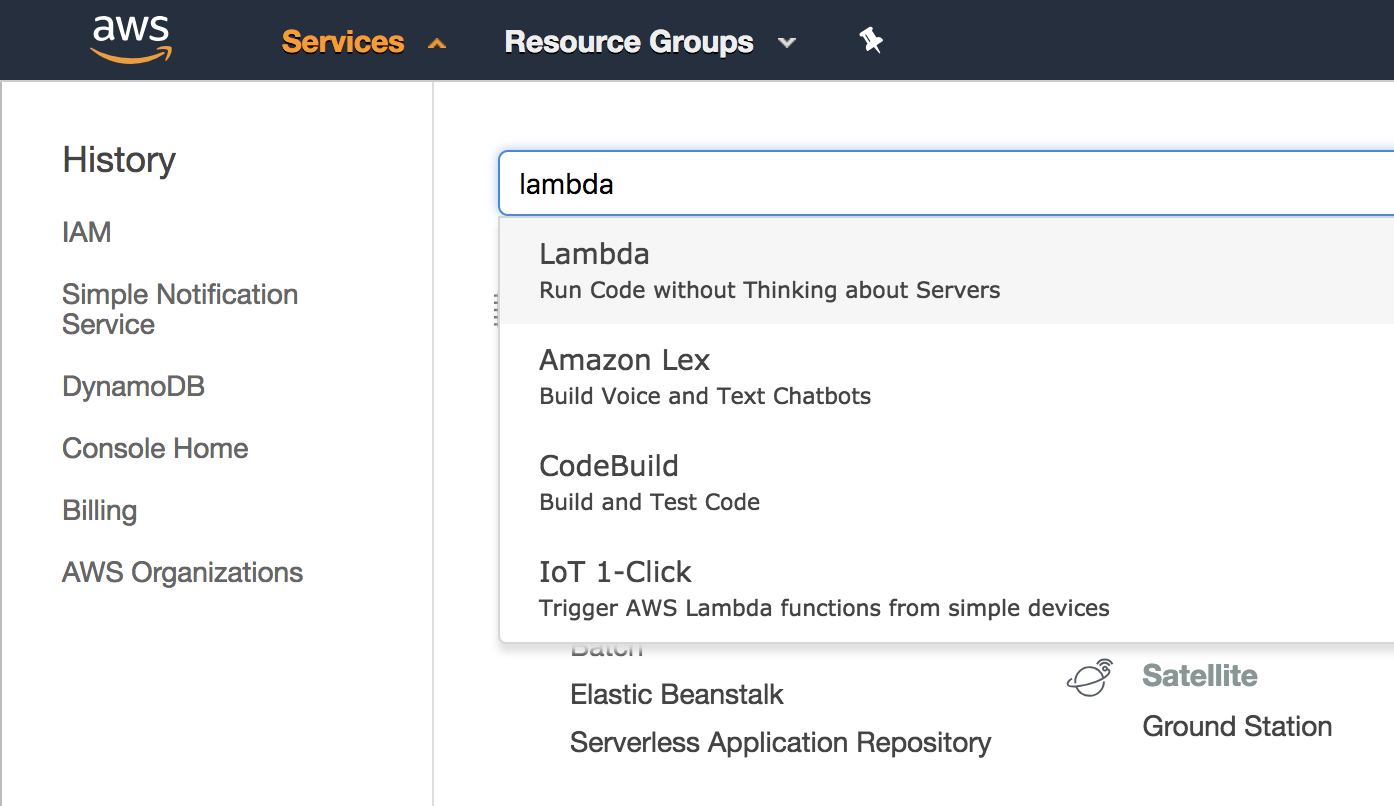Image resolution: width=1394 pixels, height=806 pixels.
Task: Click the search field containing lambda
Action: pyautogui.click(x=946, y=183)
